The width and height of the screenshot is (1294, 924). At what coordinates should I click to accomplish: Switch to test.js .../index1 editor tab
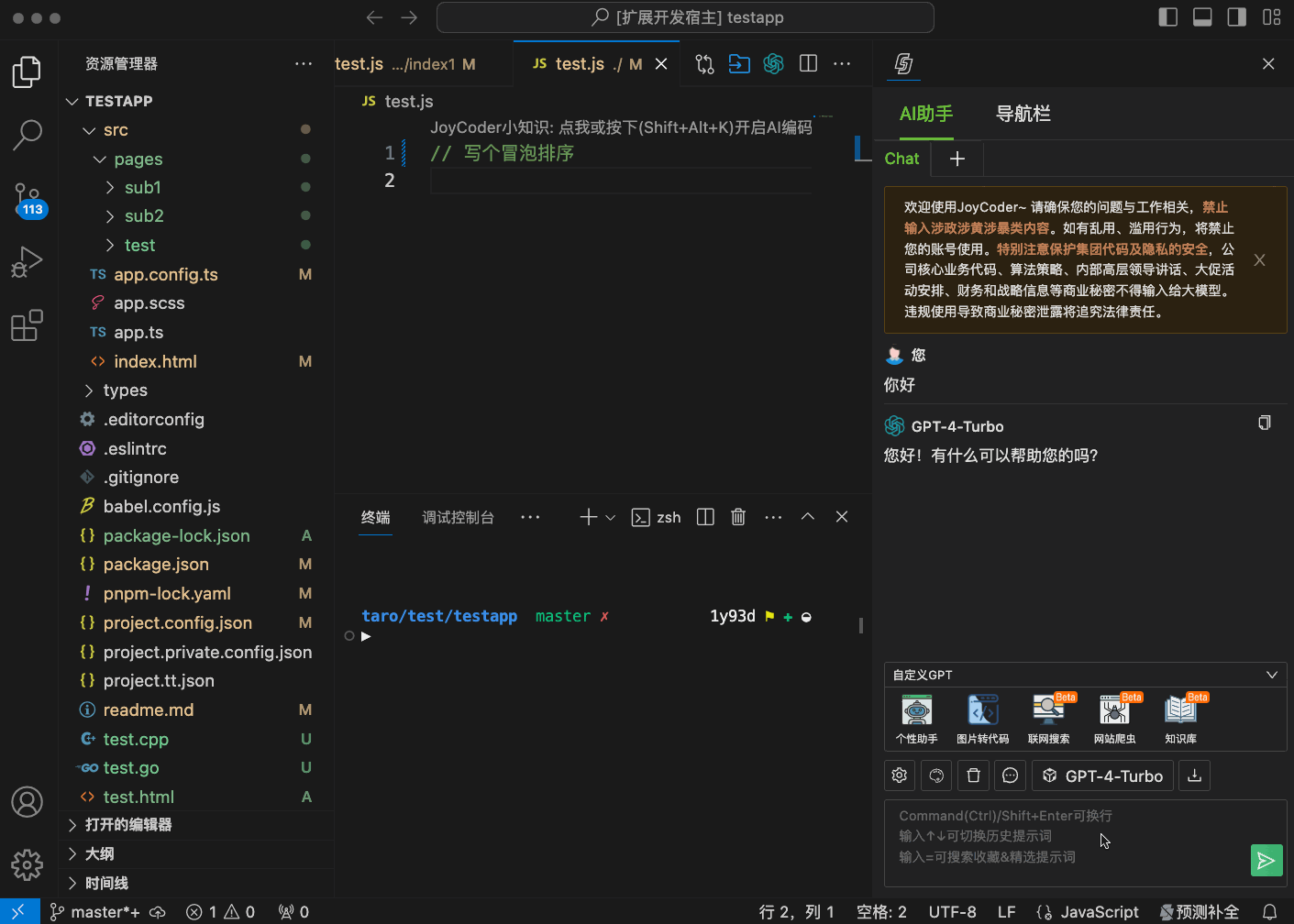tap(405, 63)
